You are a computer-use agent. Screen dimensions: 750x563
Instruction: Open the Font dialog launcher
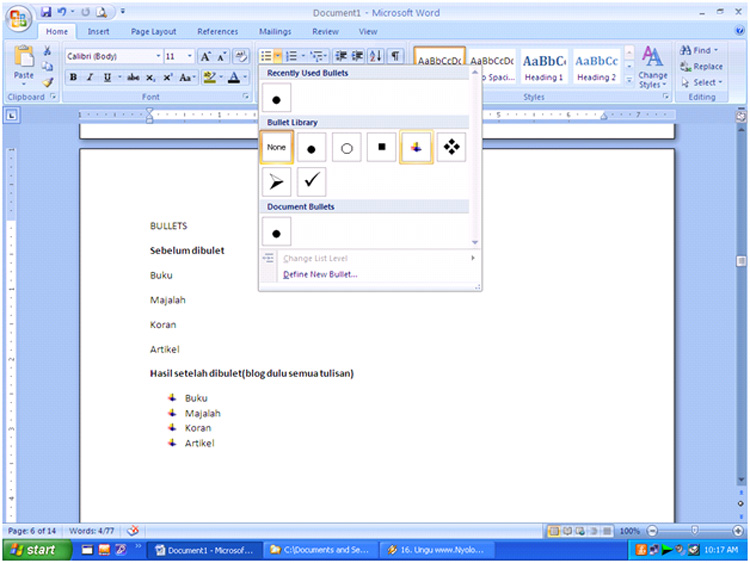coord(245,97)
